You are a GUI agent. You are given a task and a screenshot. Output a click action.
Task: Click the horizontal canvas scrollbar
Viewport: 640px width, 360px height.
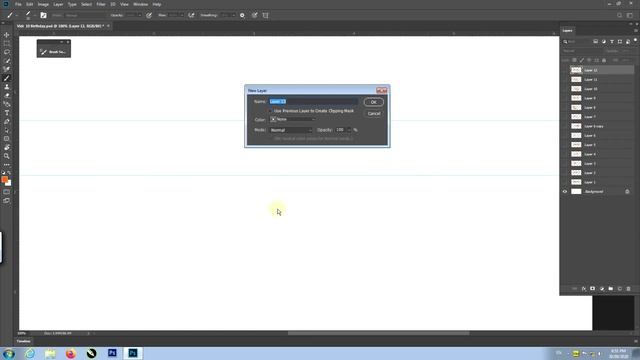click(x=378, y=333)
